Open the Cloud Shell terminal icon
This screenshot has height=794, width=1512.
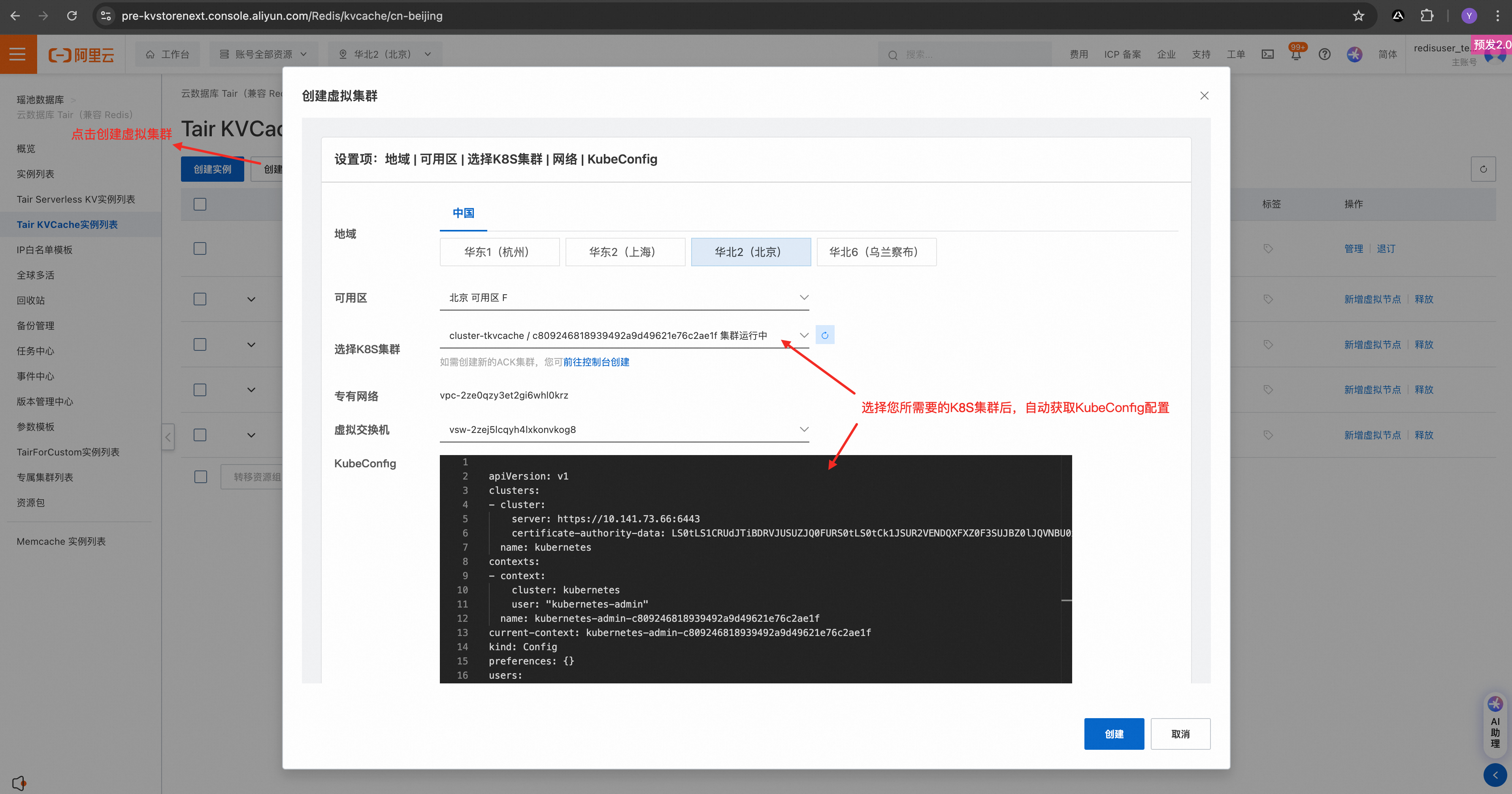click(1267, 55)
